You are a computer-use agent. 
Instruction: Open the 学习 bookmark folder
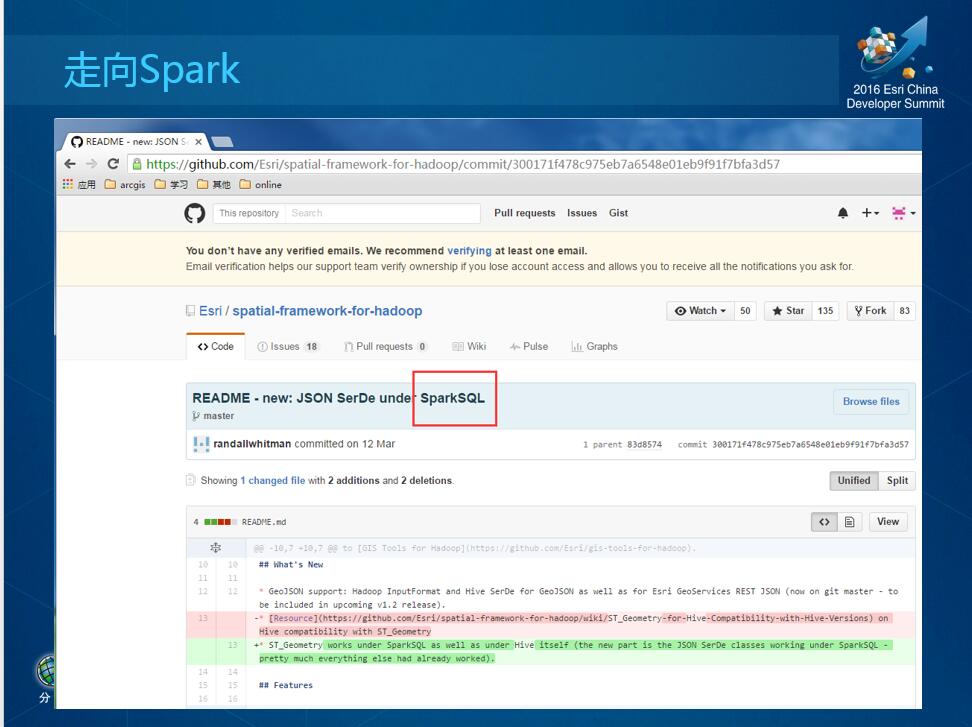coord(171,184)
